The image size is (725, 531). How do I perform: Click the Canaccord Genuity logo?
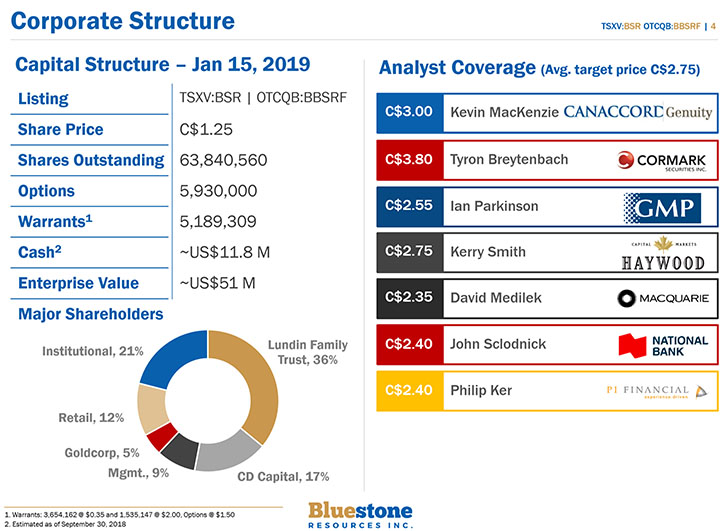tap(638, 112)
